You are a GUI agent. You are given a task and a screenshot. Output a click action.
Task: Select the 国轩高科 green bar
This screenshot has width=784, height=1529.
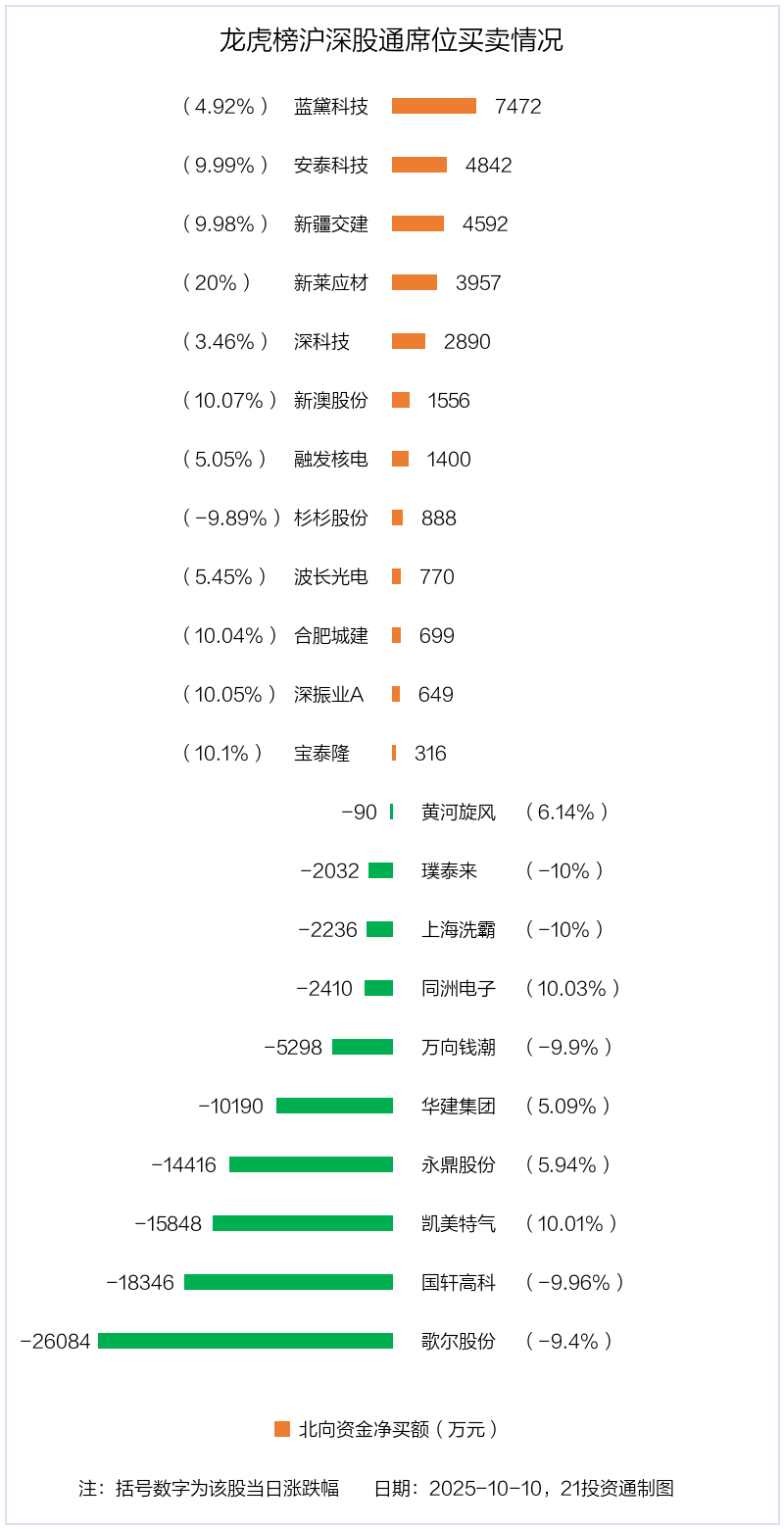(x=288, y=1282)
